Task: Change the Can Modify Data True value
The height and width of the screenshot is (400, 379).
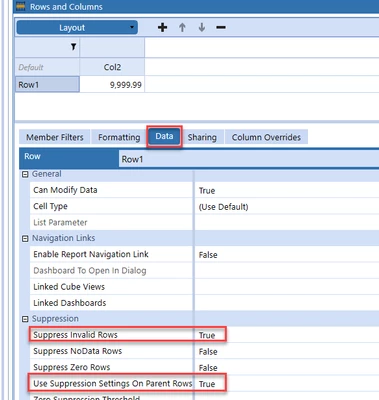Action: (x=287, y=190)
